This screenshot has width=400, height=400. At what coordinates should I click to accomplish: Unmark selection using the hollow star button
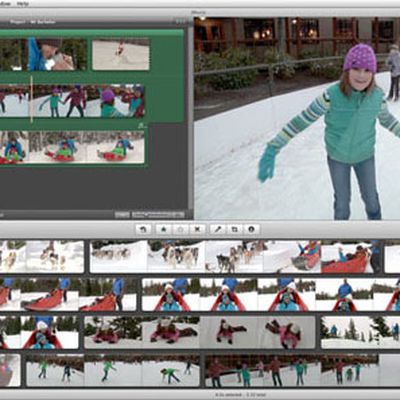(x=180, y=229)
